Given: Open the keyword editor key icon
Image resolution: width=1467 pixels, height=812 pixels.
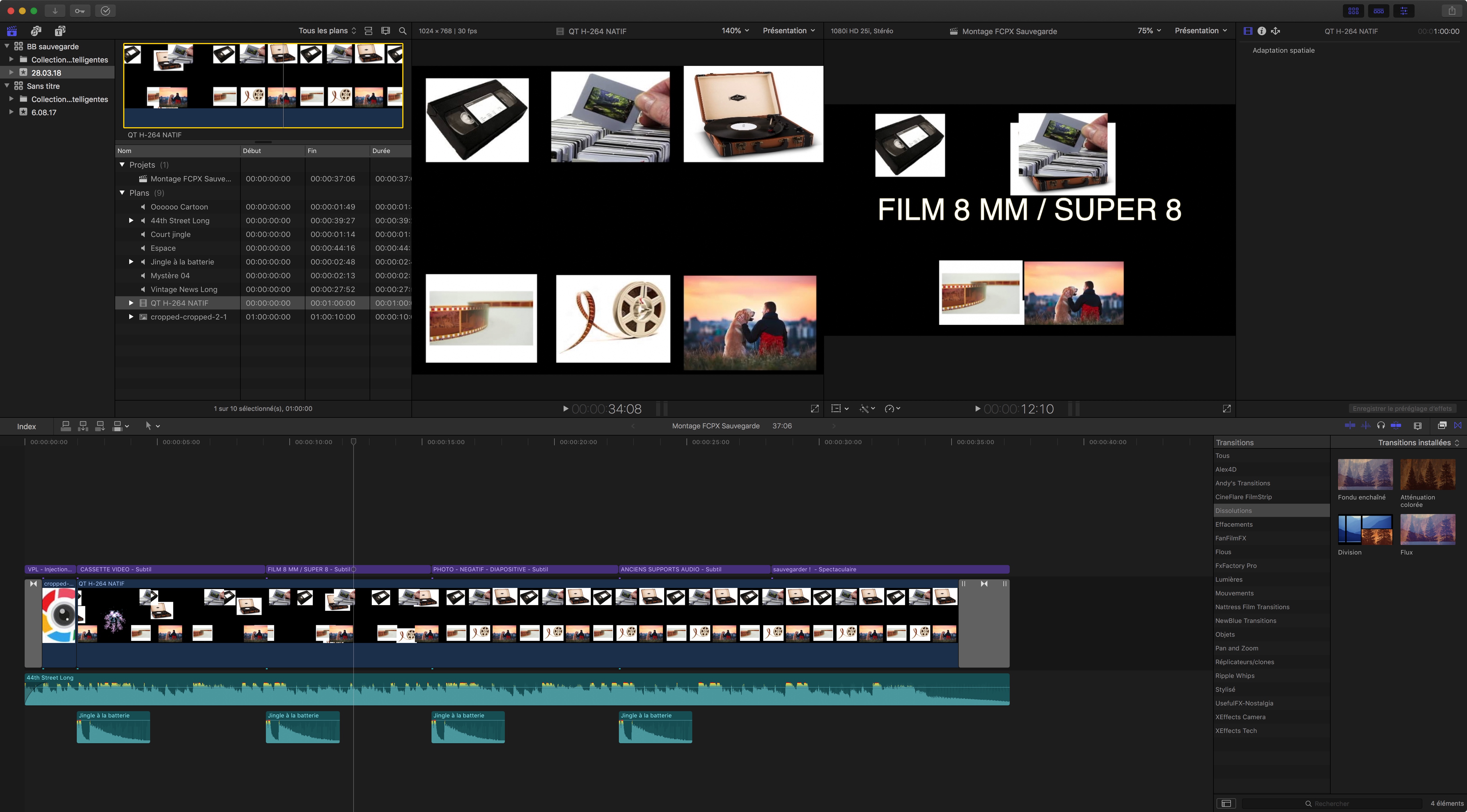Looking at the screenshot, I should pyautogui.click(x=80, y=11).
